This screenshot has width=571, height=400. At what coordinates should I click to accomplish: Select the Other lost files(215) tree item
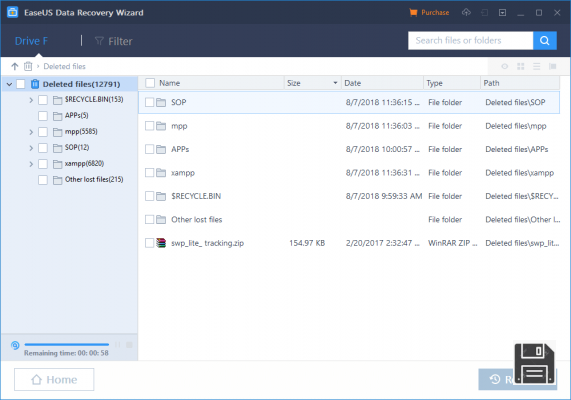click(94, 180)
